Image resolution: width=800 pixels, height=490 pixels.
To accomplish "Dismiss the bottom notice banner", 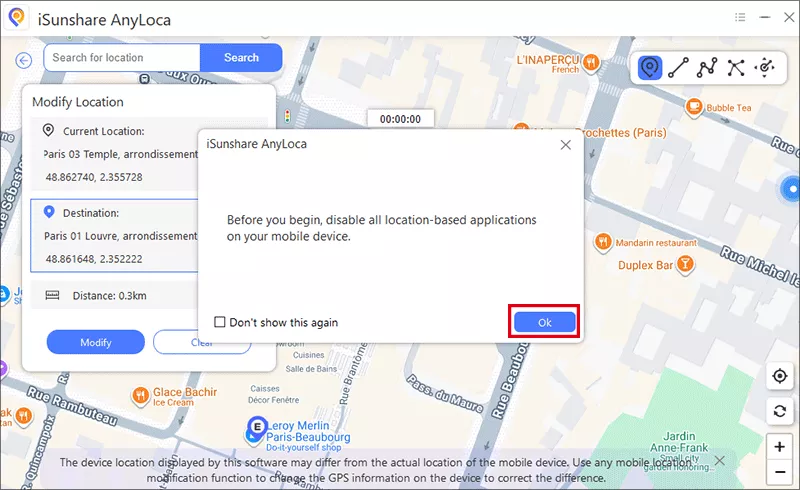I will 719,461.
